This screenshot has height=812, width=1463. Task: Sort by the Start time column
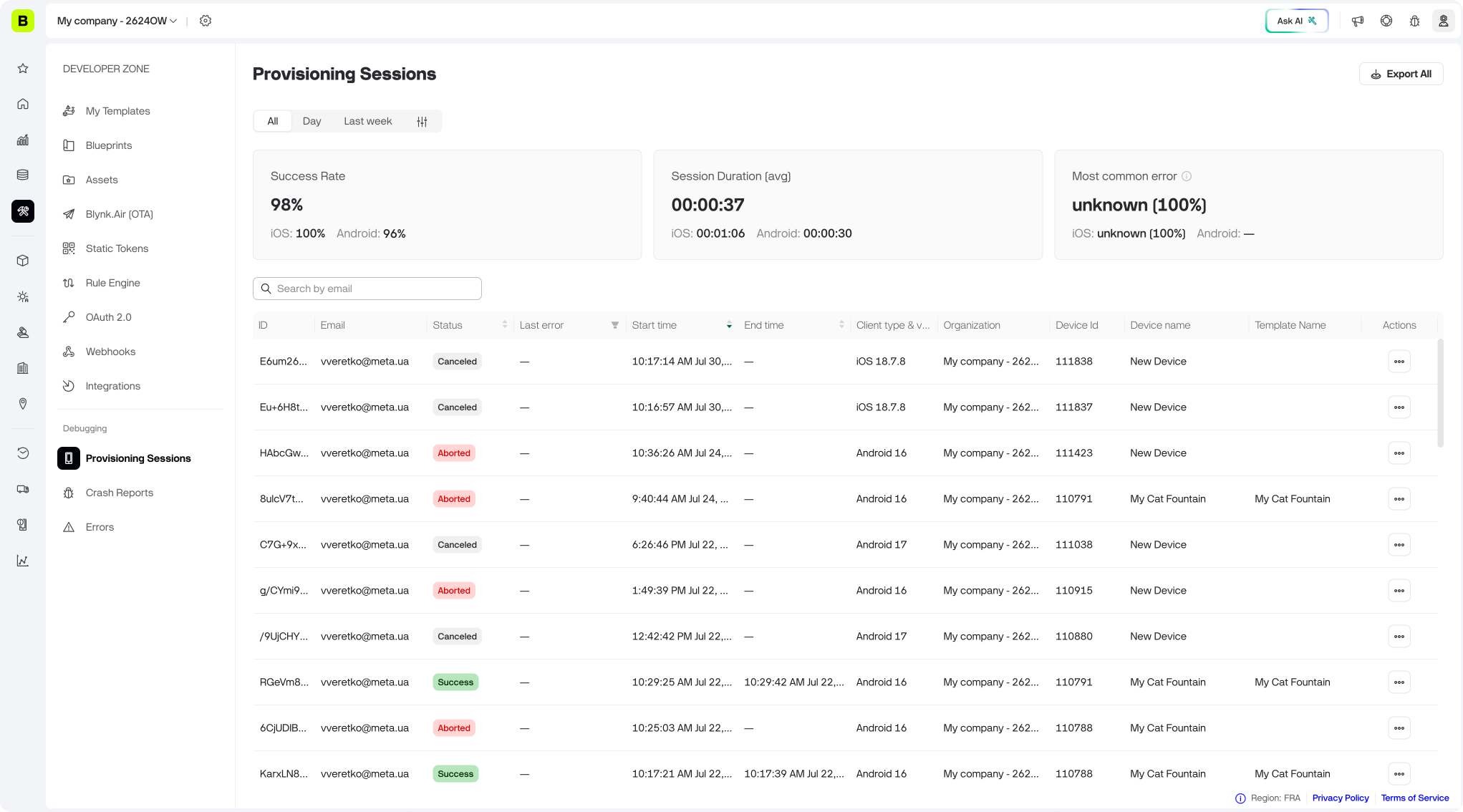[x=729, y=325]
